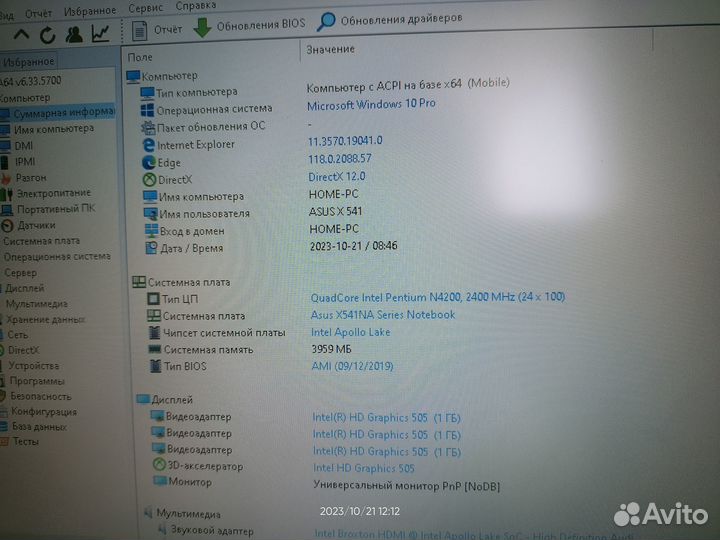Open Операционная система tree category
720x540 pixels.
pyautogui.click(x=57, y=256)
